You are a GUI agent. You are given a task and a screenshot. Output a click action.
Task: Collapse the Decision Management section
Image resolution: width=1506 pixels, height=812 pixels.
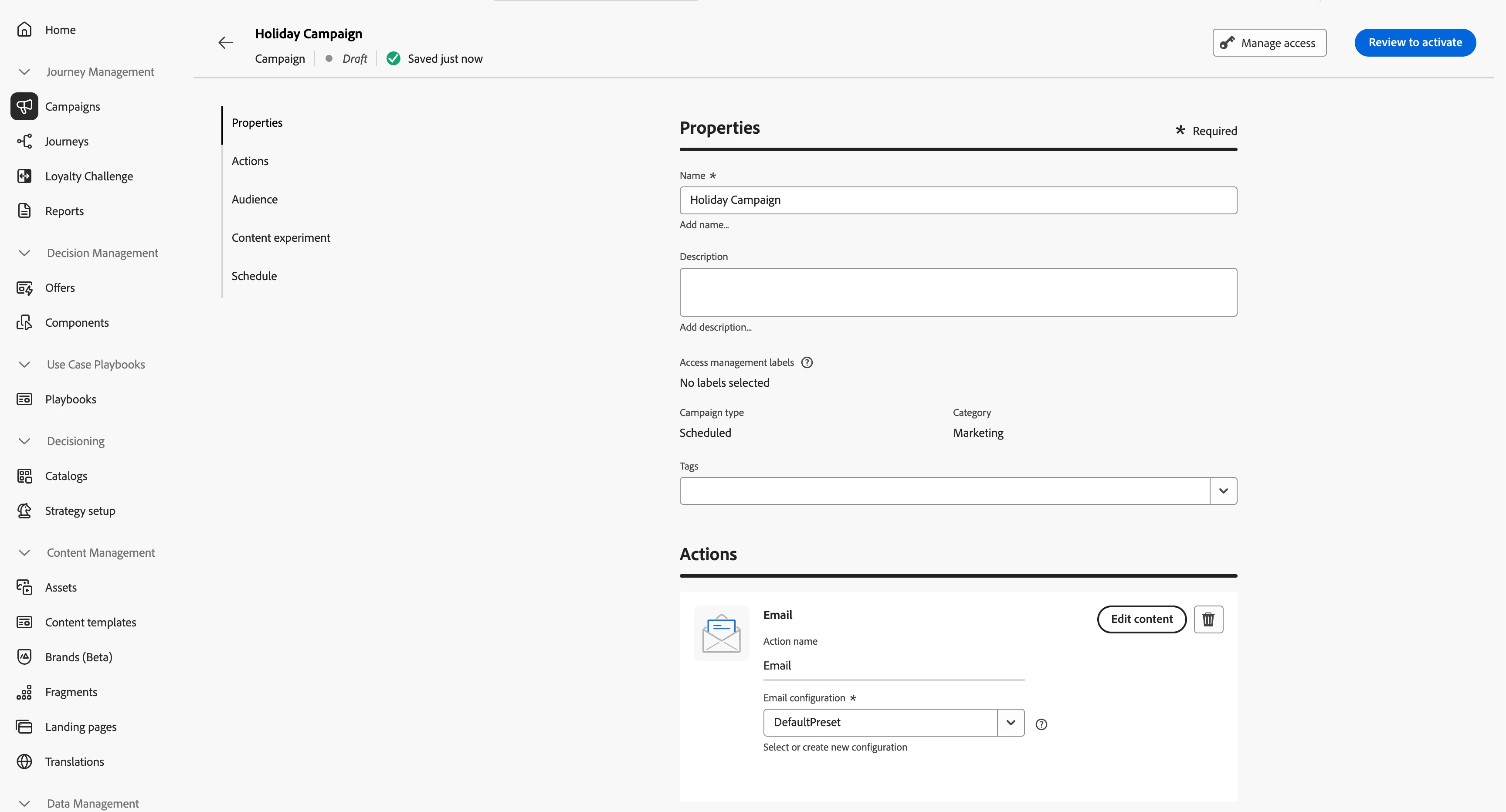point(24,253)
